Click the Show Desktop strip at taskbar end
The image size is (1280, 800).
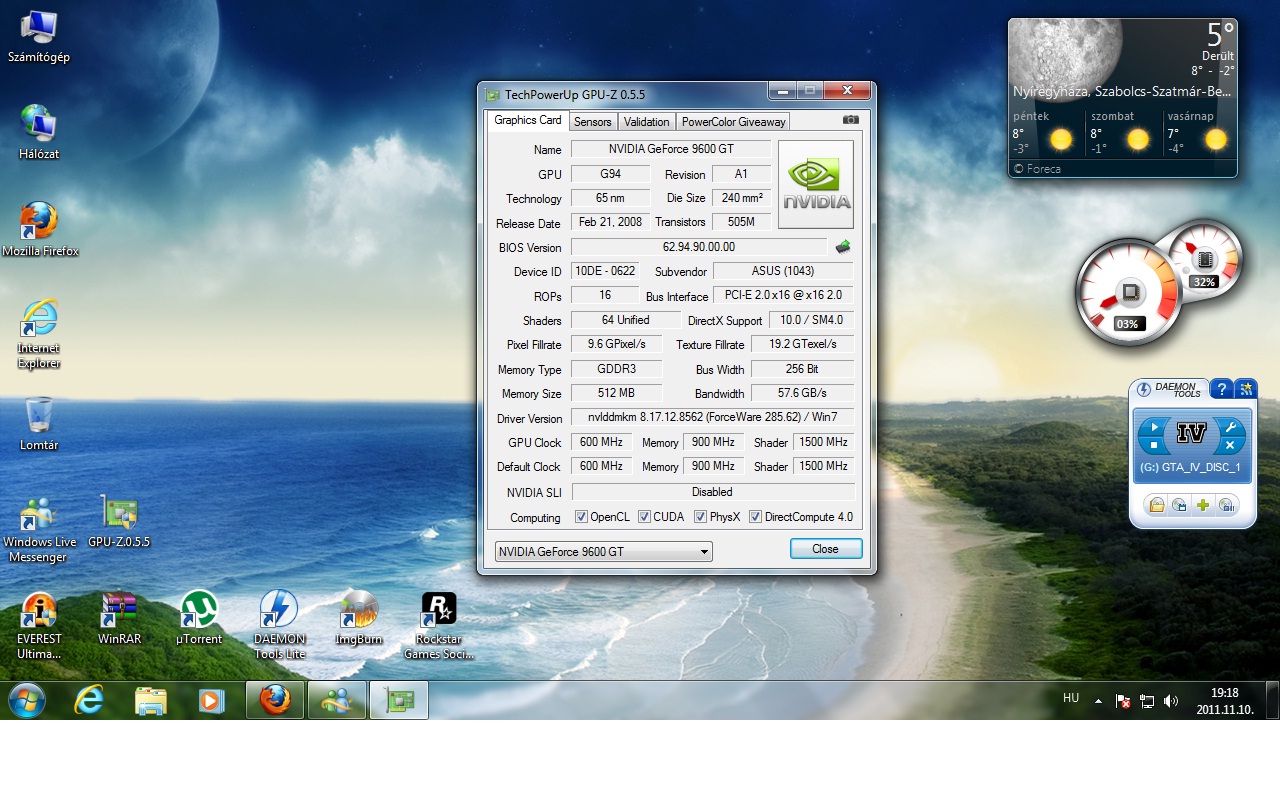[1272, 700]
